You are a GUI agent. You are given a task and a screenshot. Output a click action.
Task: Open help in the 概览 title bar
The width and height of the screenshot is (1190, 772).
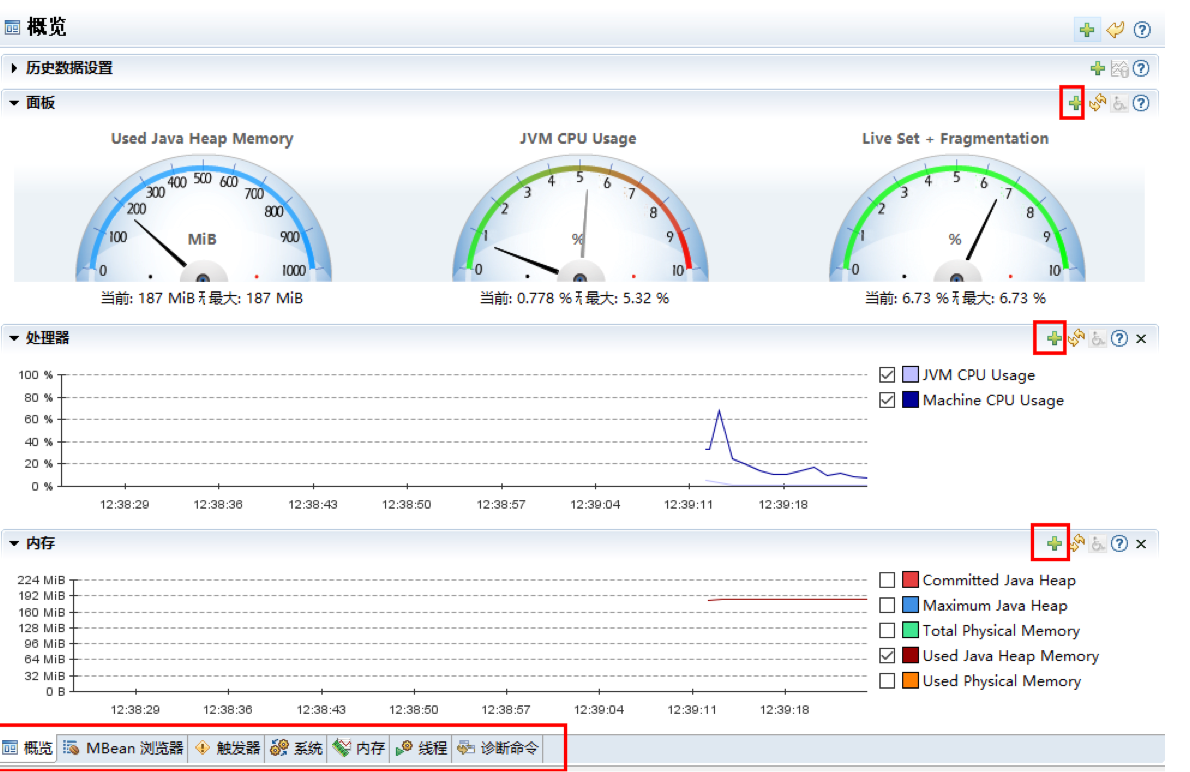click(x=1142, y=29)
